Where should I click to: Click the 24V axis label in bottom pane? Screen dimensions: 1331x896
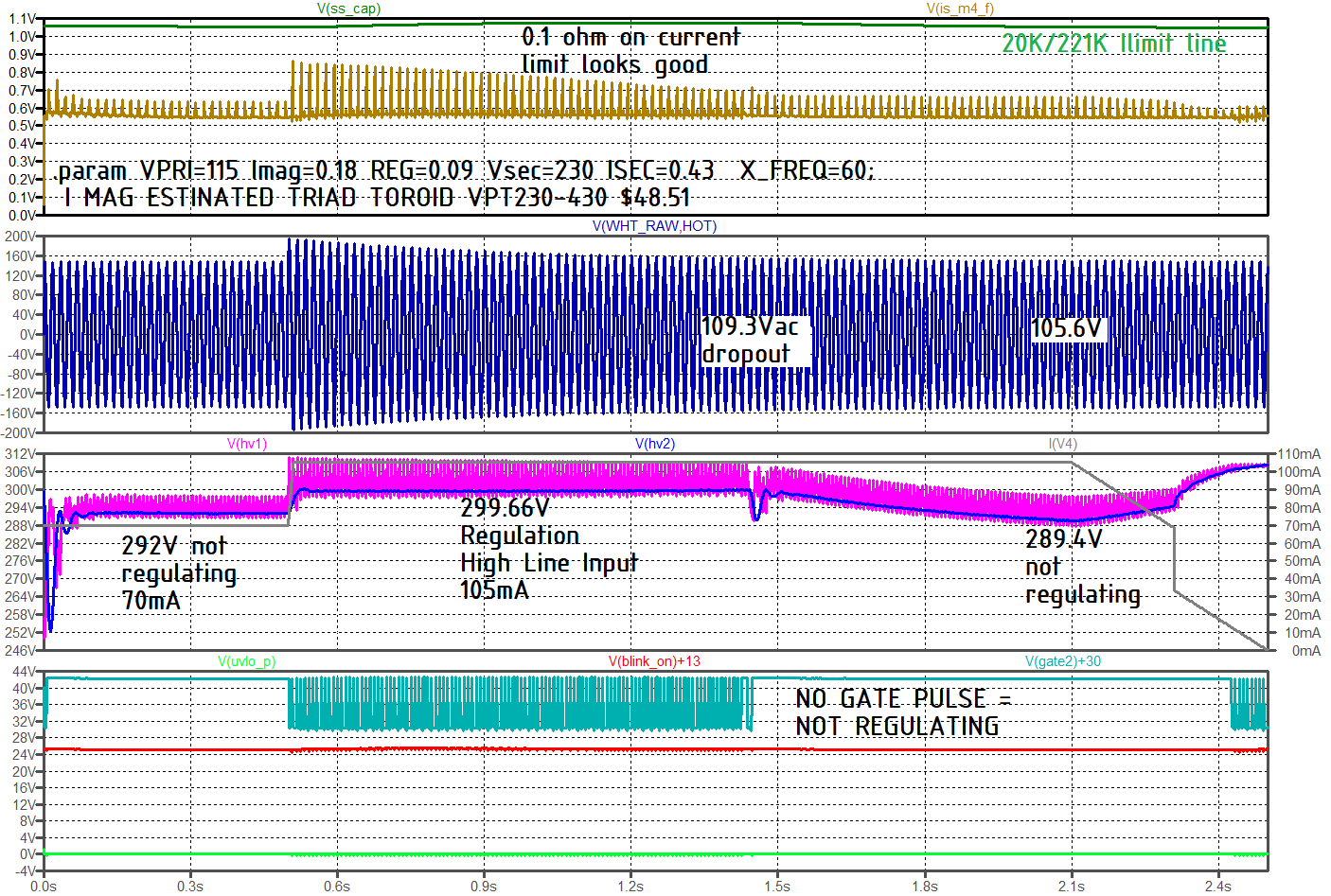pyautogui.click(x=25, y=754)
